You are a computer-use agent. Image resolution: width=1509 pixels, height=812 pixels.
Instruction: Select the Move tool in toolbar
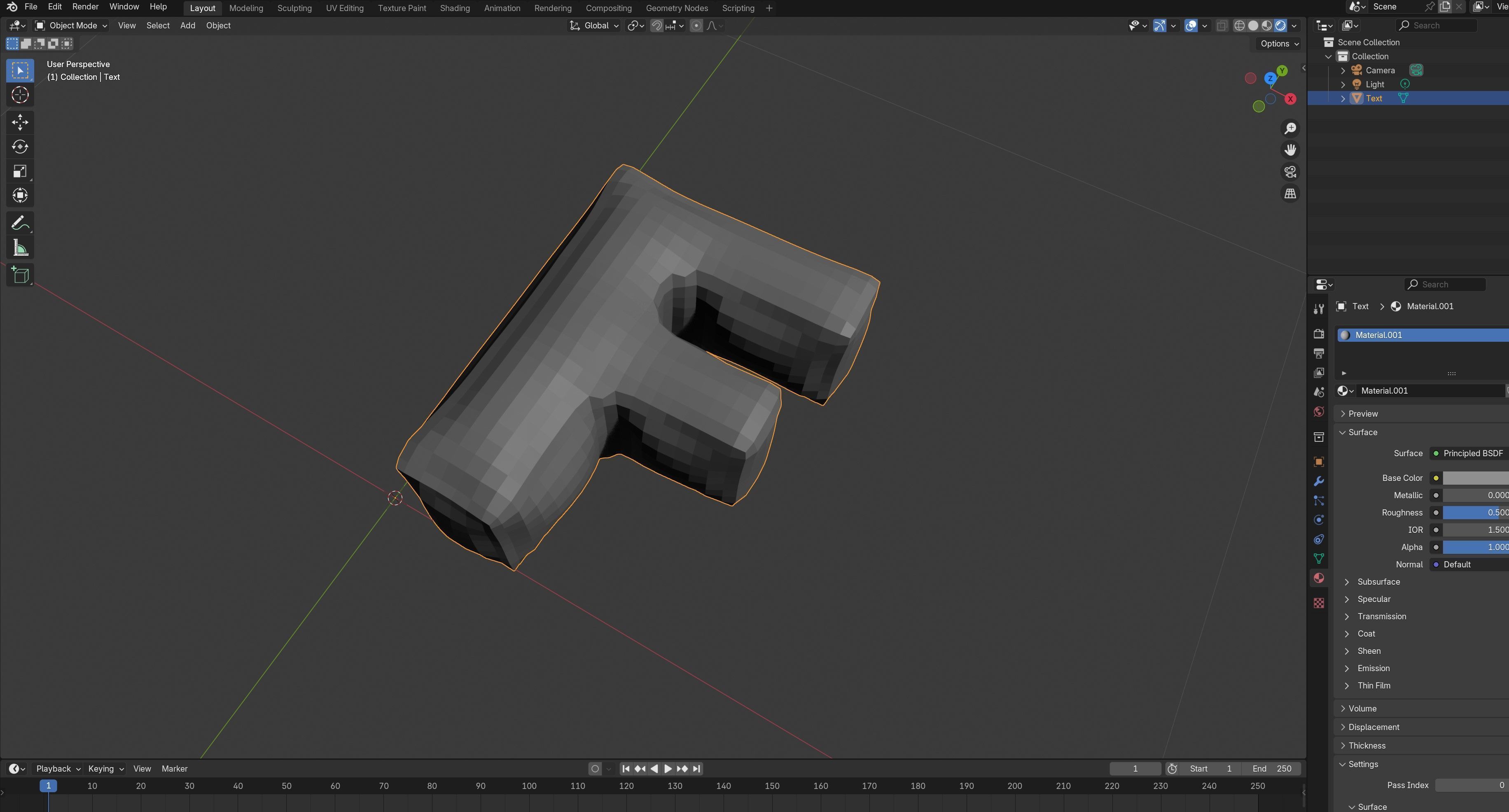[20, 122]
